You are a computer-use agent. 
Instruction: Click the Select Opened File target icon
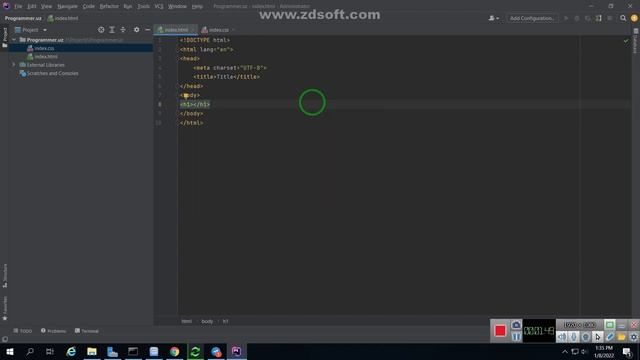101,30
